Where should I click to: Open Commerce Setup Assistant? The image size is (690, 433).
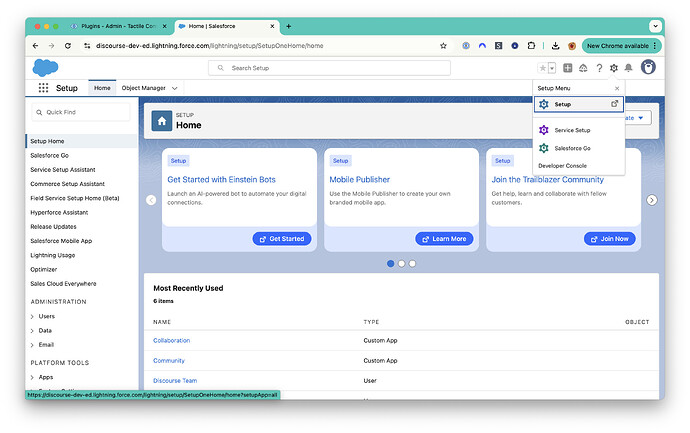(x=67, y=184)
